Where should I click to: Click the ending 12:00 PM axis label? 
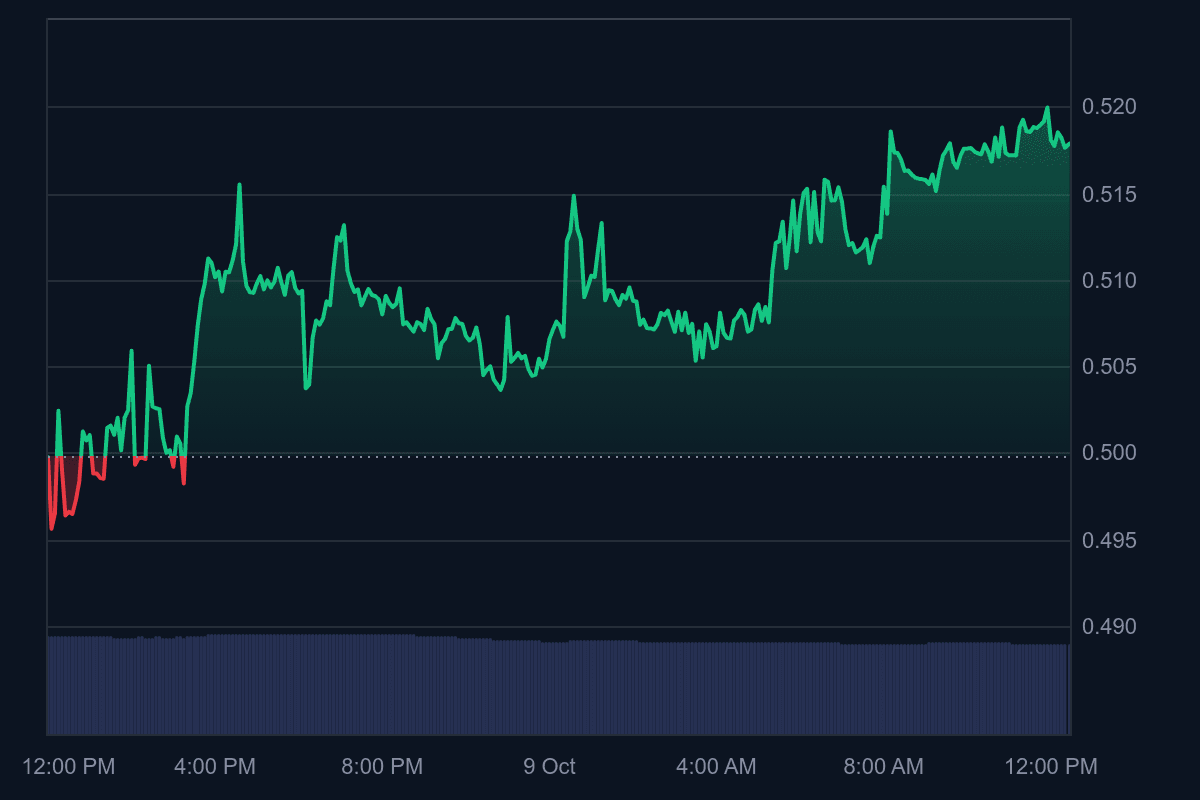coord(1051,767)
